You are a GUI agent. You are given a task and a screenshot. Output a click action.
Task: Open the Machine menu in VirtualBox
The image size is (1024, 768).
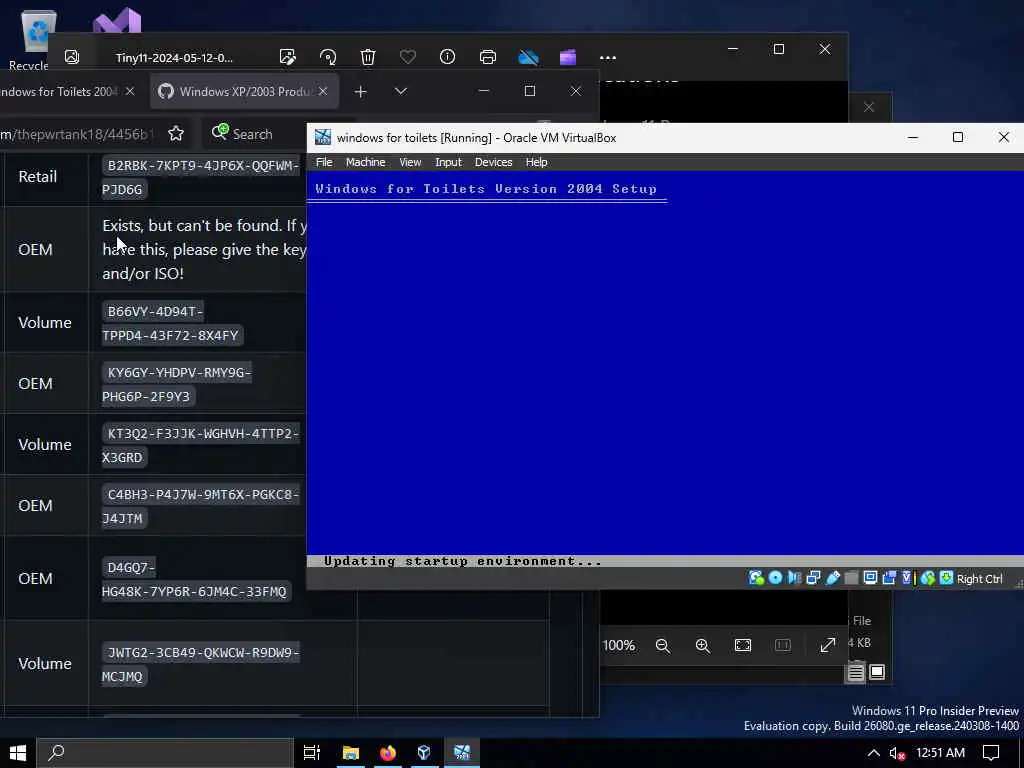tap(366, 162)
